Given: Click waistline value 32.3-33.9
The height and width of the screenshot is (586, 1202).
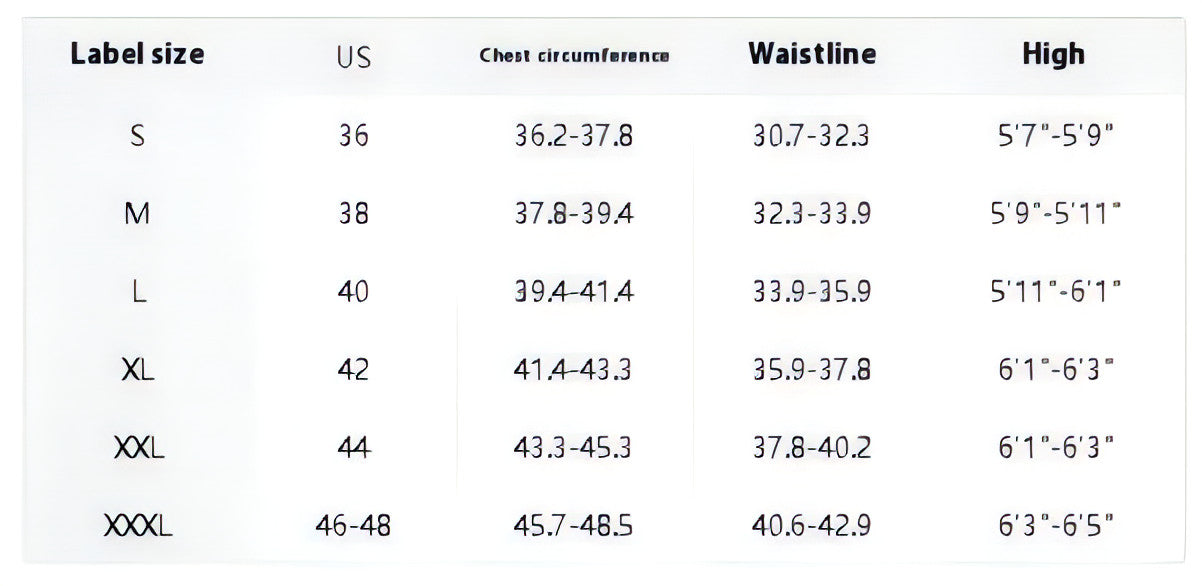Looking at the screenshot, I should click(x=812, y=213).
